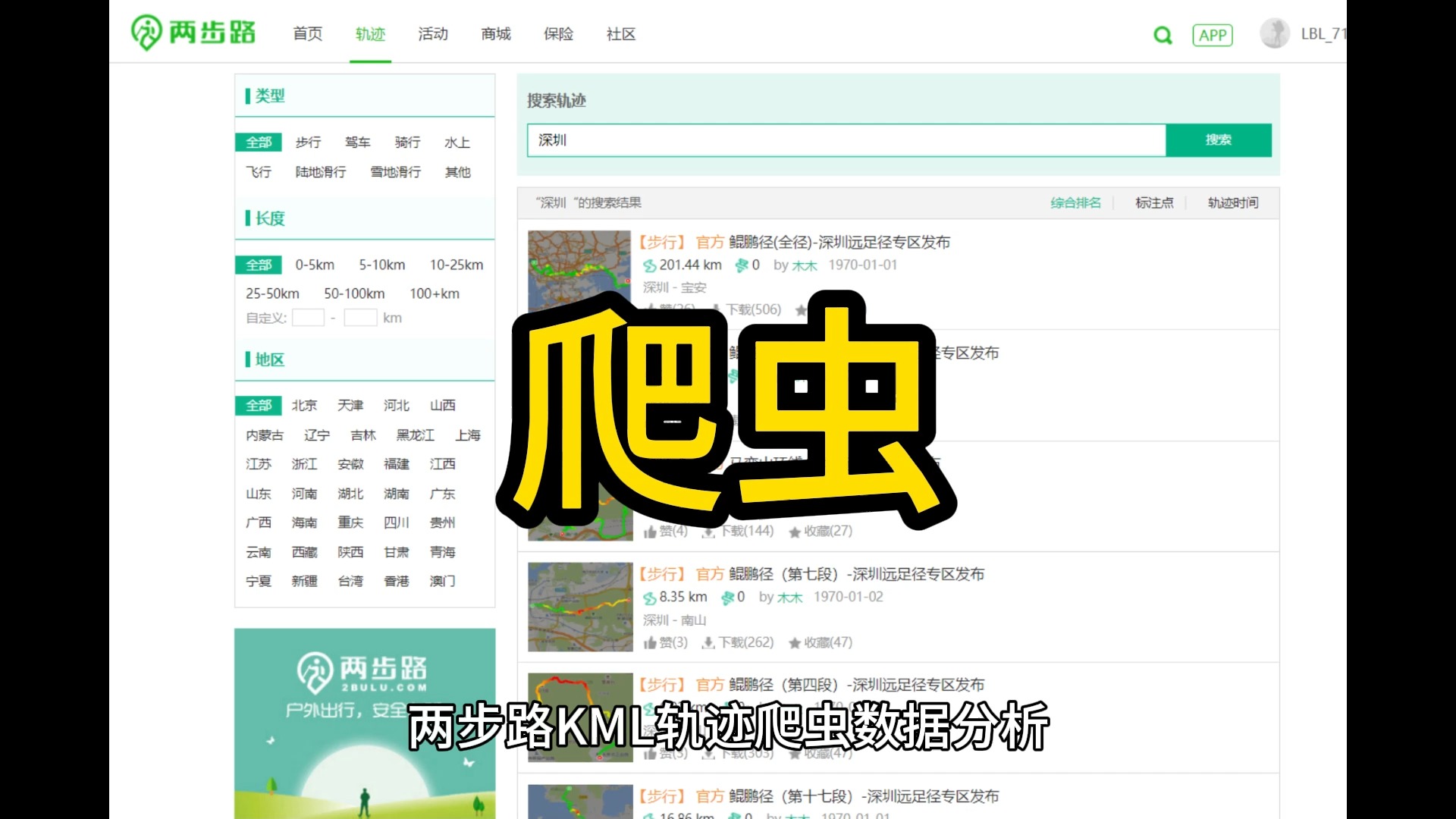Image resolution: width=1456 pixels, height=819 pixels.
Task: Click the 收藏(27) star icon
Action: 795,532
